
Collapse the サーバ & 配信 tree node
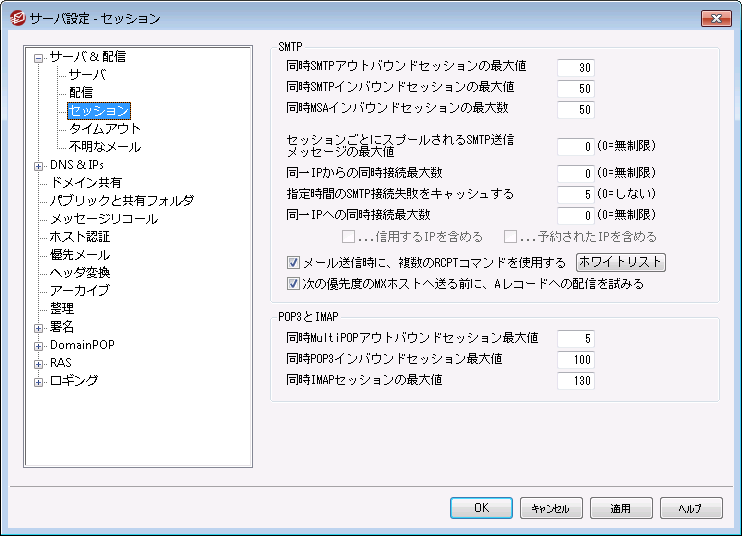pos(39,58)
